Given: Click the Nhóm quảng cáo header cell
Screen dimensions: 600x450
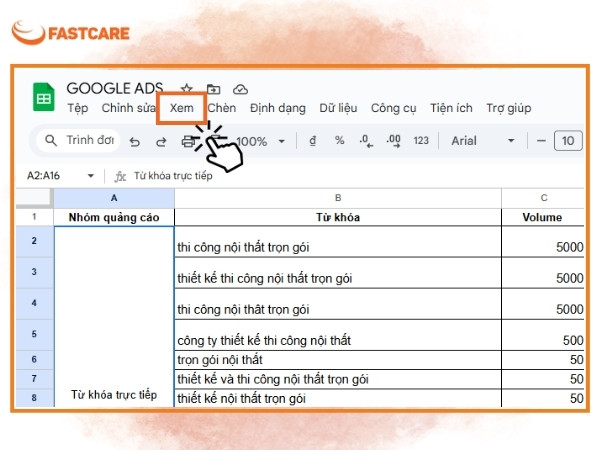Looking at the screenshot, I should tap(114, 217).
